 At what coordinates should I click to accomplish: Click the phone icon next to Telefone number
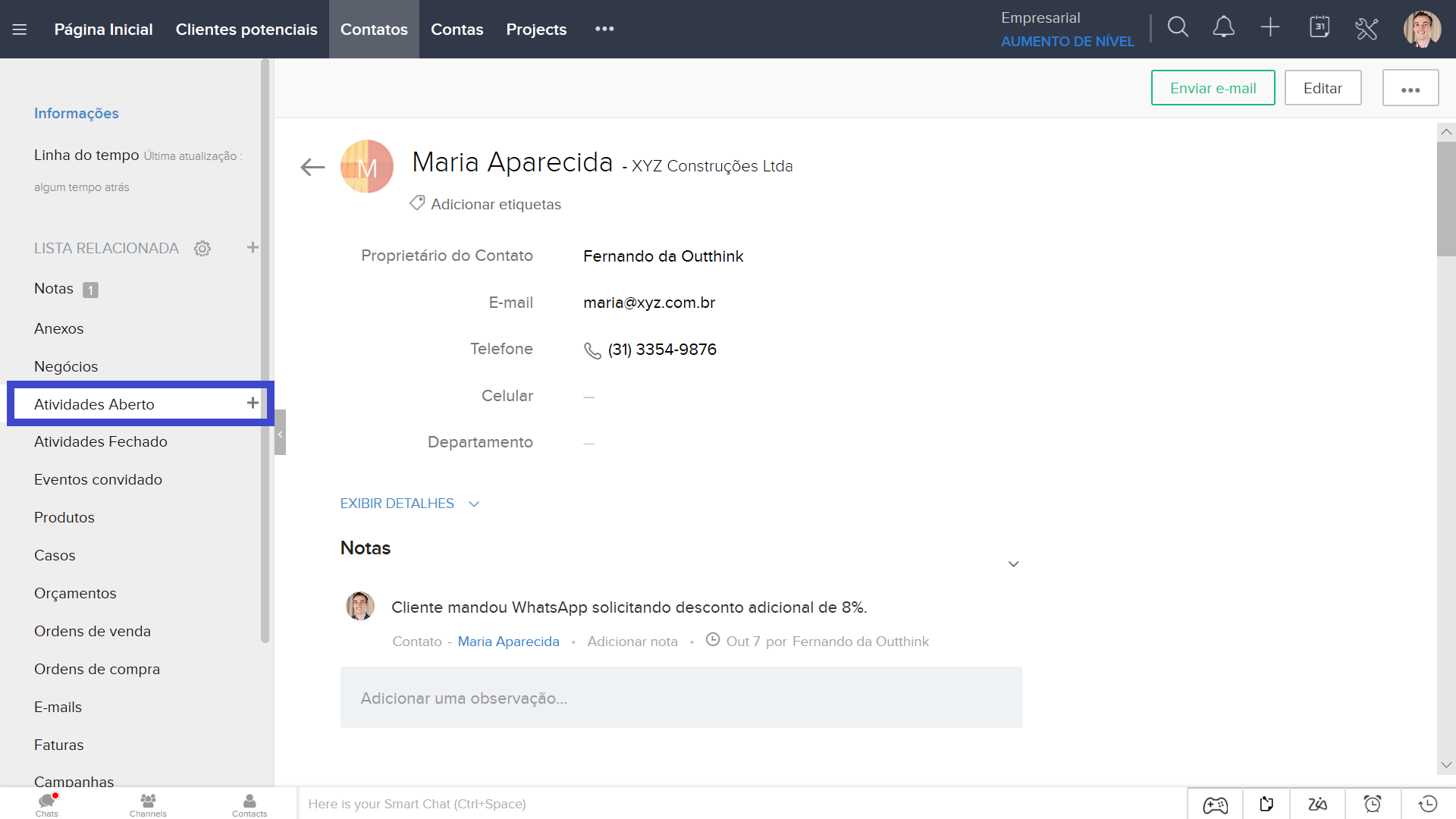click(x=592, y=350)
